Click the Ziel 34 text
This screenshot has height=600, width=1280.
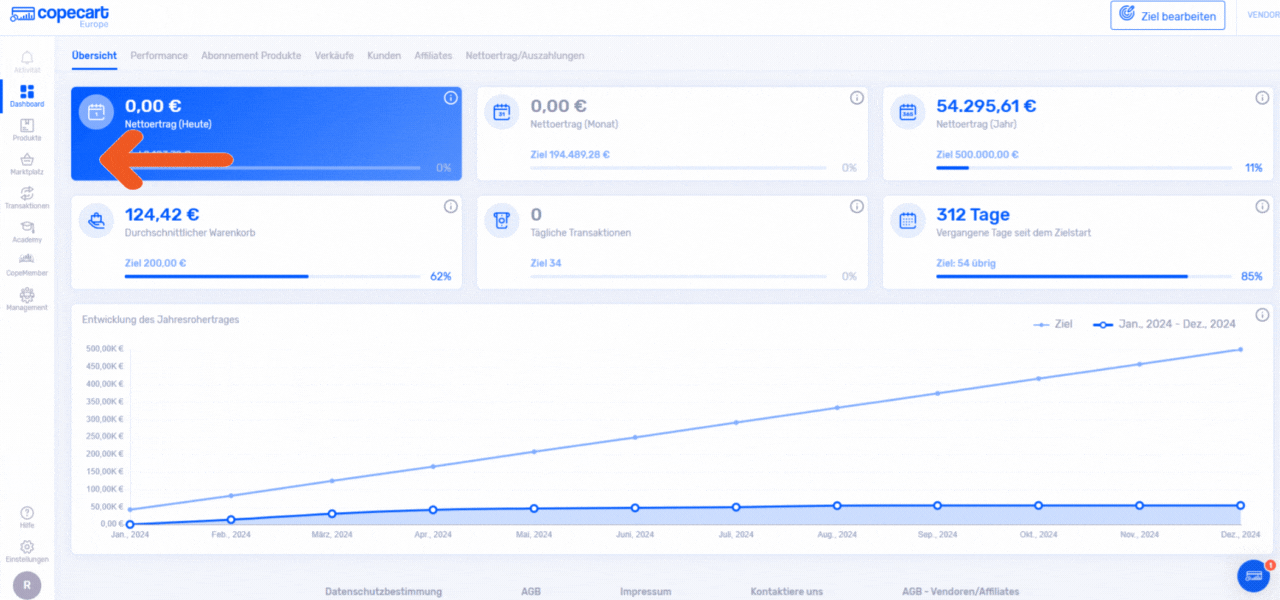545,263
